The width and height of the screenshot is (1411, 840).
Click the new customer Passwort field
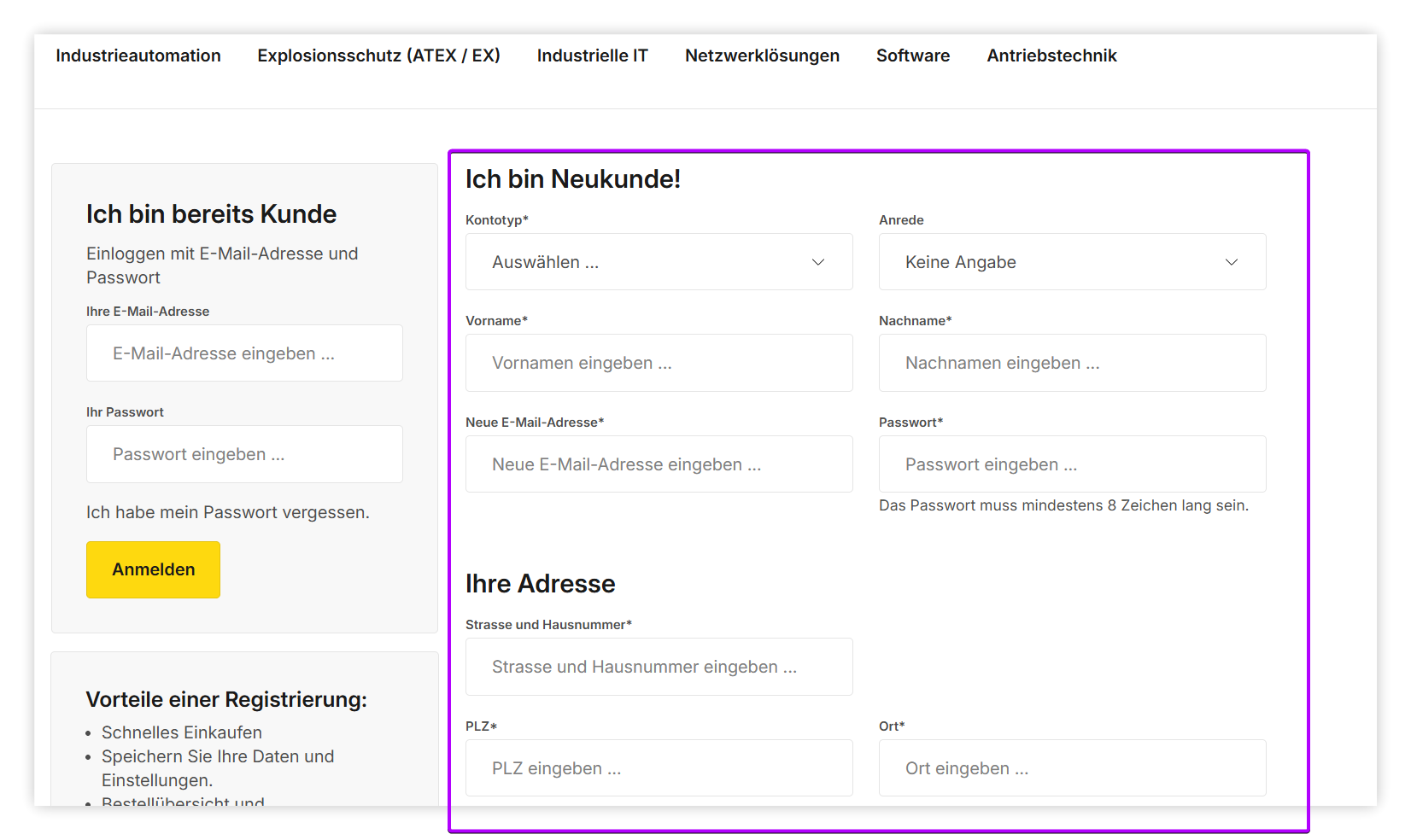click(x=1071, y=464)
